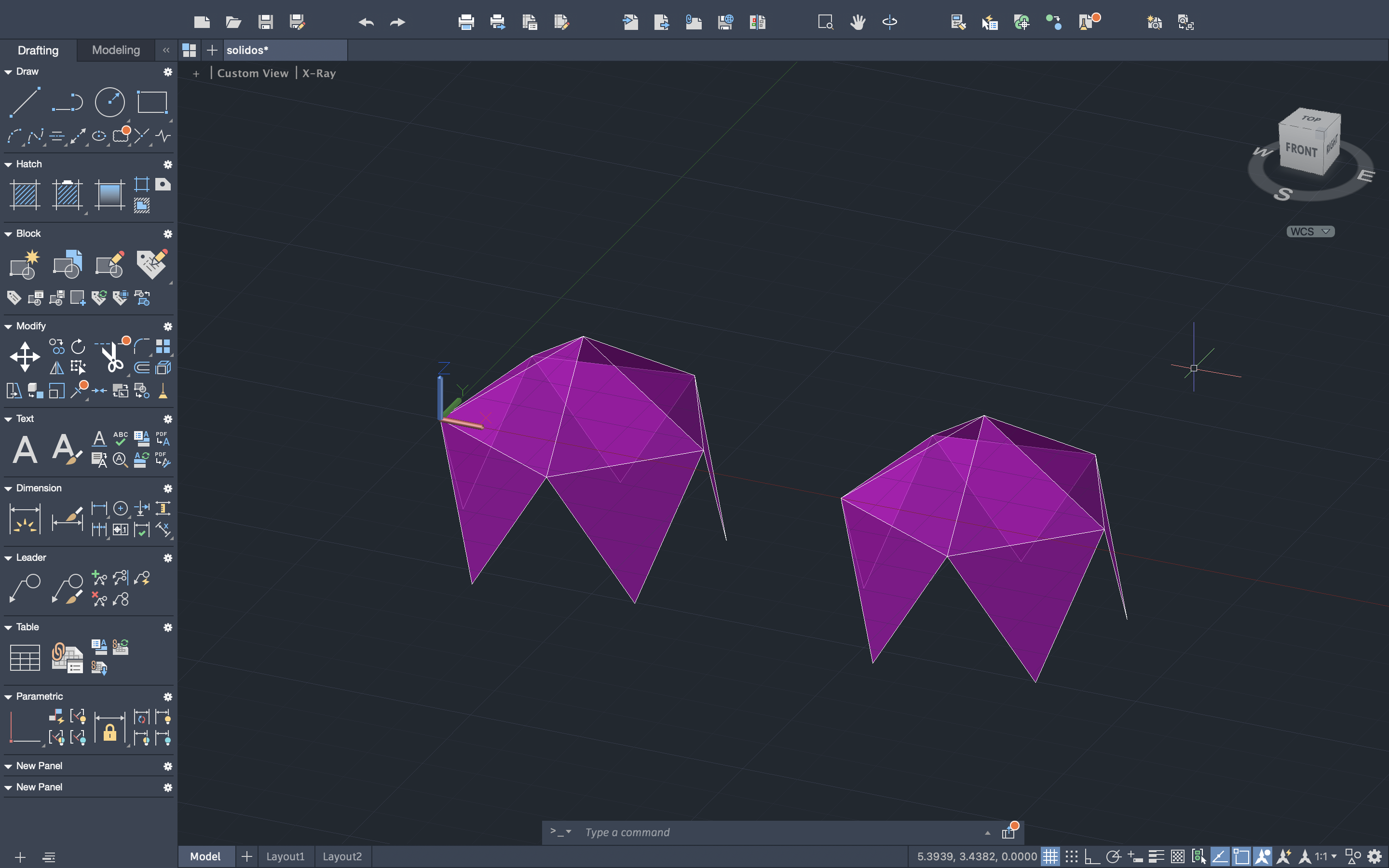Click the Zoom window icon
This screenshot has height=868, width=1389.
point(825,22)
